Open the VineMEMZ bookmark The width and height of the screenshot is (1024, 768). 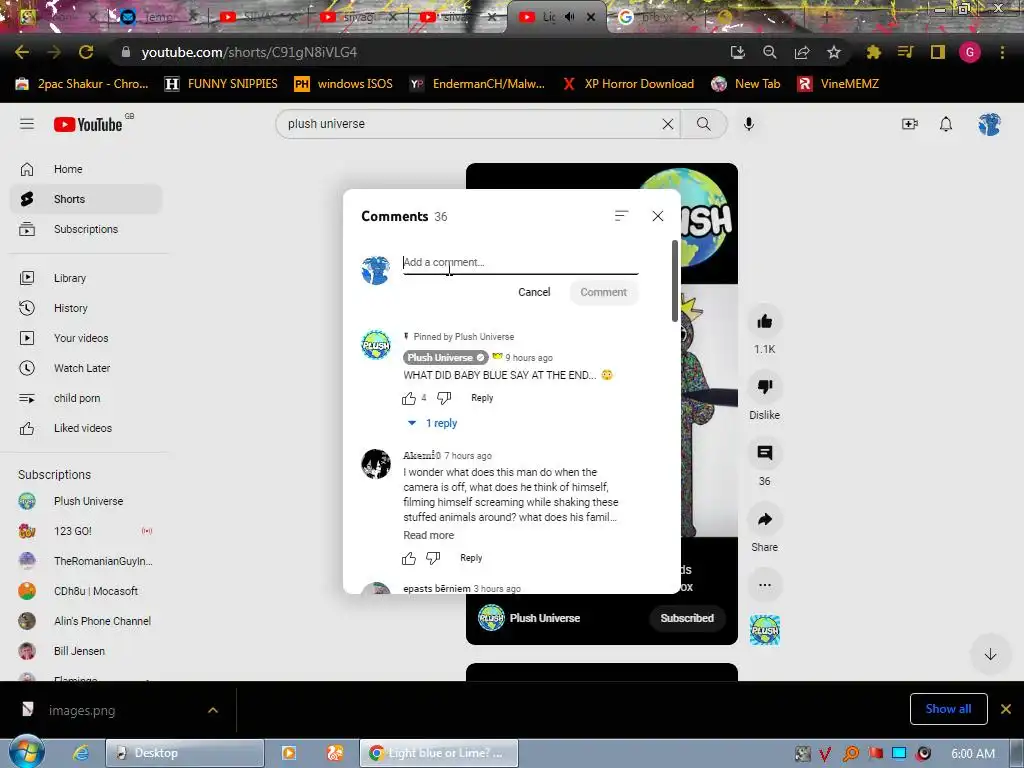839,84
